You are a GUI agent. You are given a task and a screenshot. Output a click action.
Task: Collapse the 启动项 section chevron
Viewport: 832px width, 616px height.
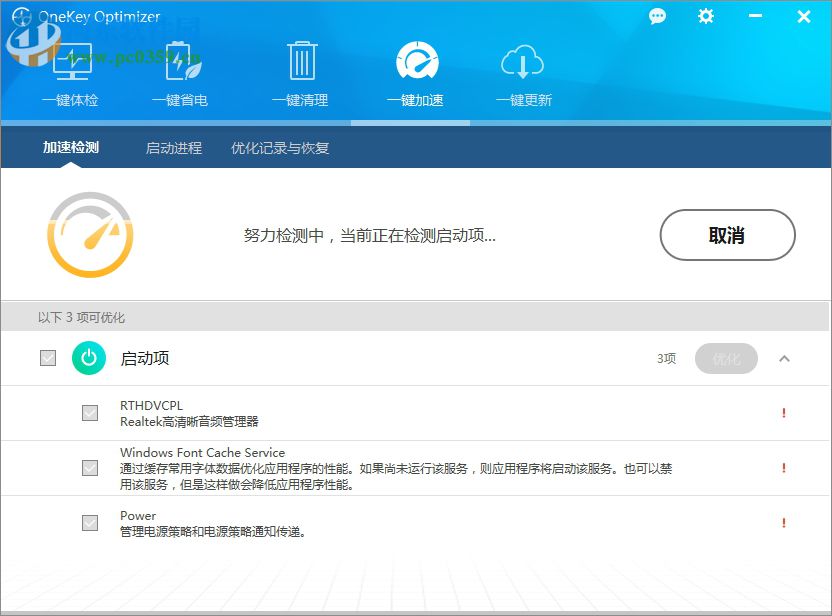[x=785, y=358]
